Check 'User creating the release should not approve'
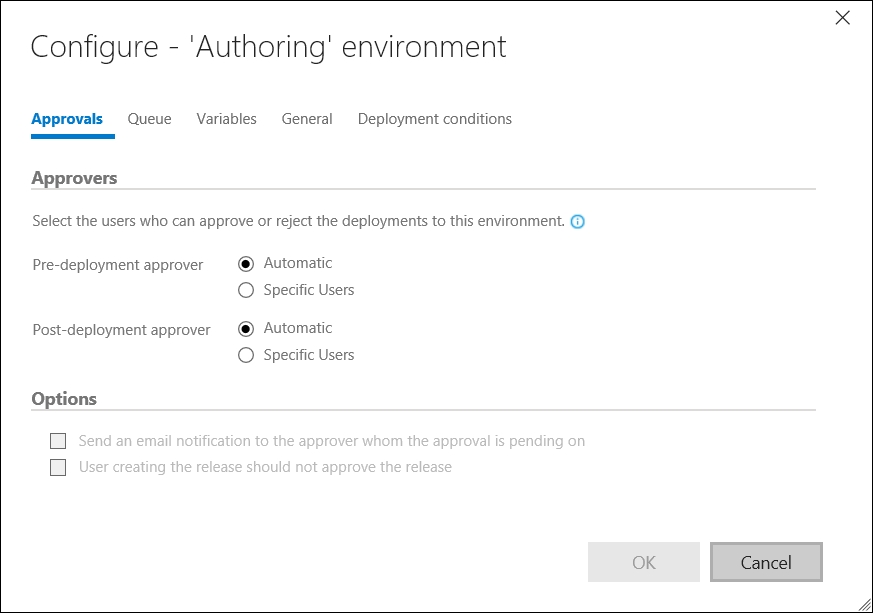Viewport: 873px width, 613px height. pos(58,468)
